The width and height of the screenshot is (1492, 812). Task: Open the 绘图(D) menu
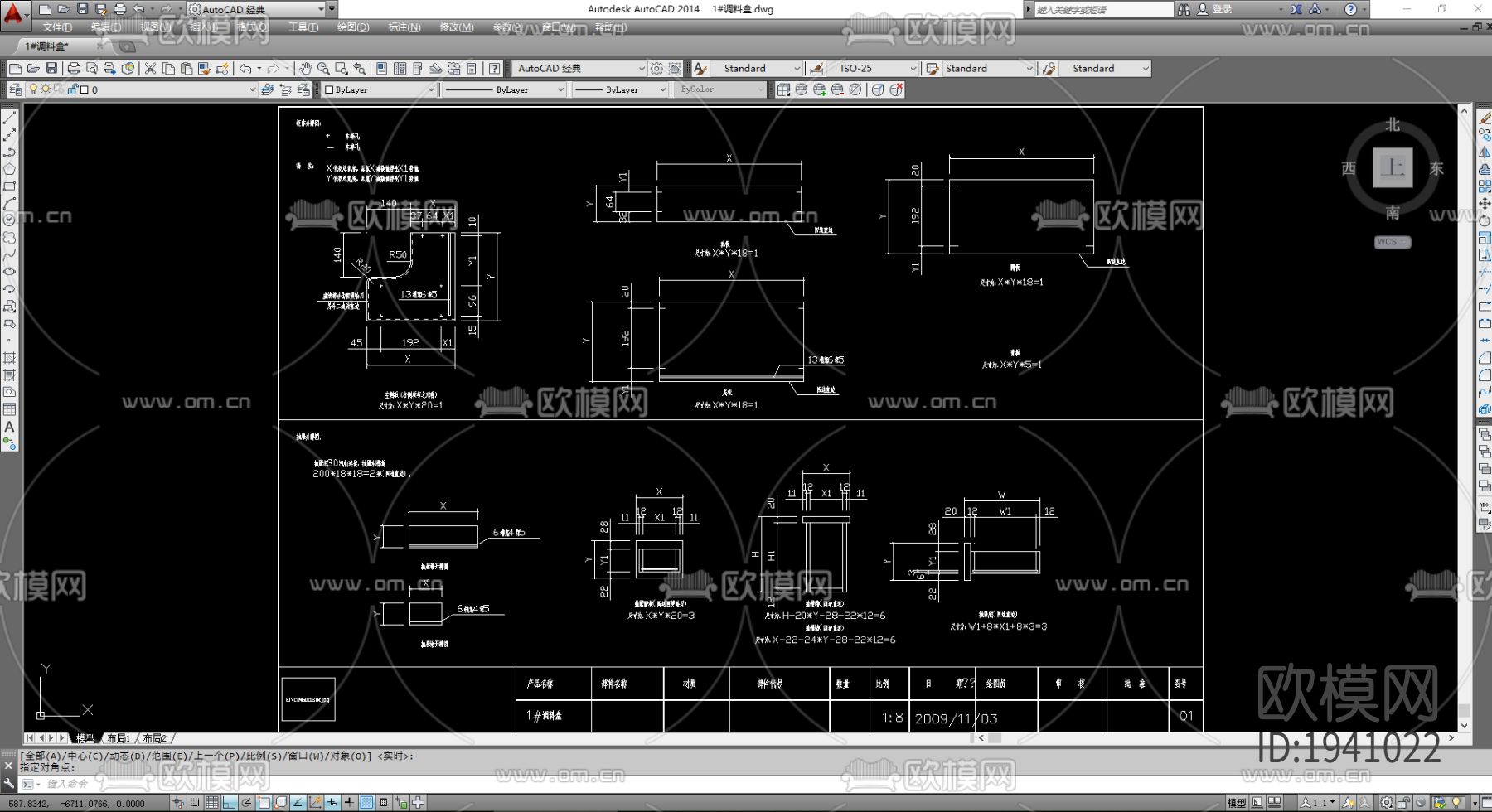352,27
